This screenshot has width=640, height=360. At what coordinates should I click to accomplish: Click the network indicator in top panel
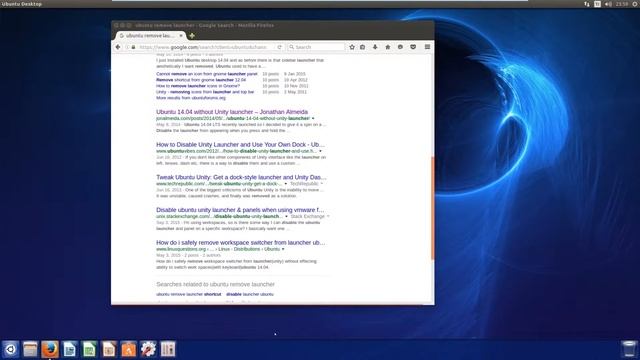tap(587, 4)
